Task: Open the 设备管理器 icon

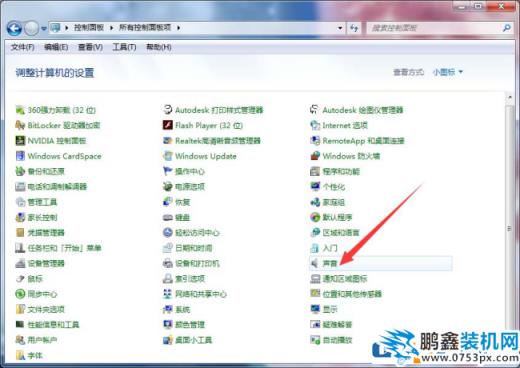Action: pos(20,263)
